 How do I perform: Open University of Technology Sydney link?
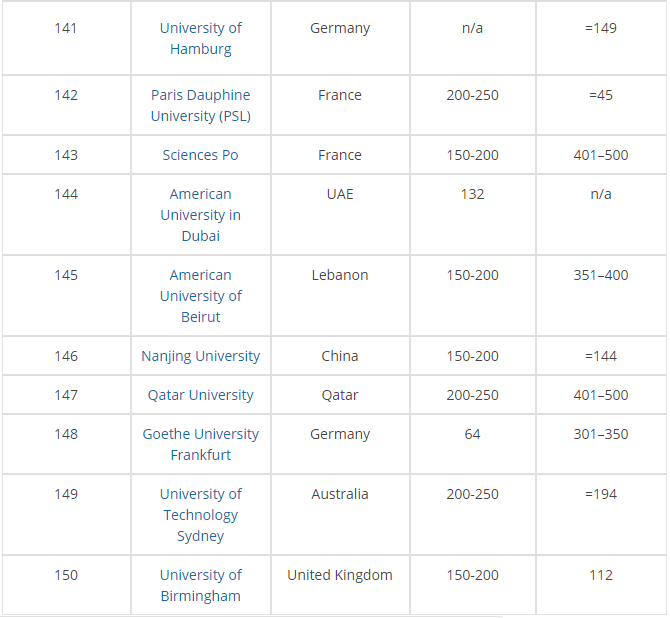coord(200,515)
